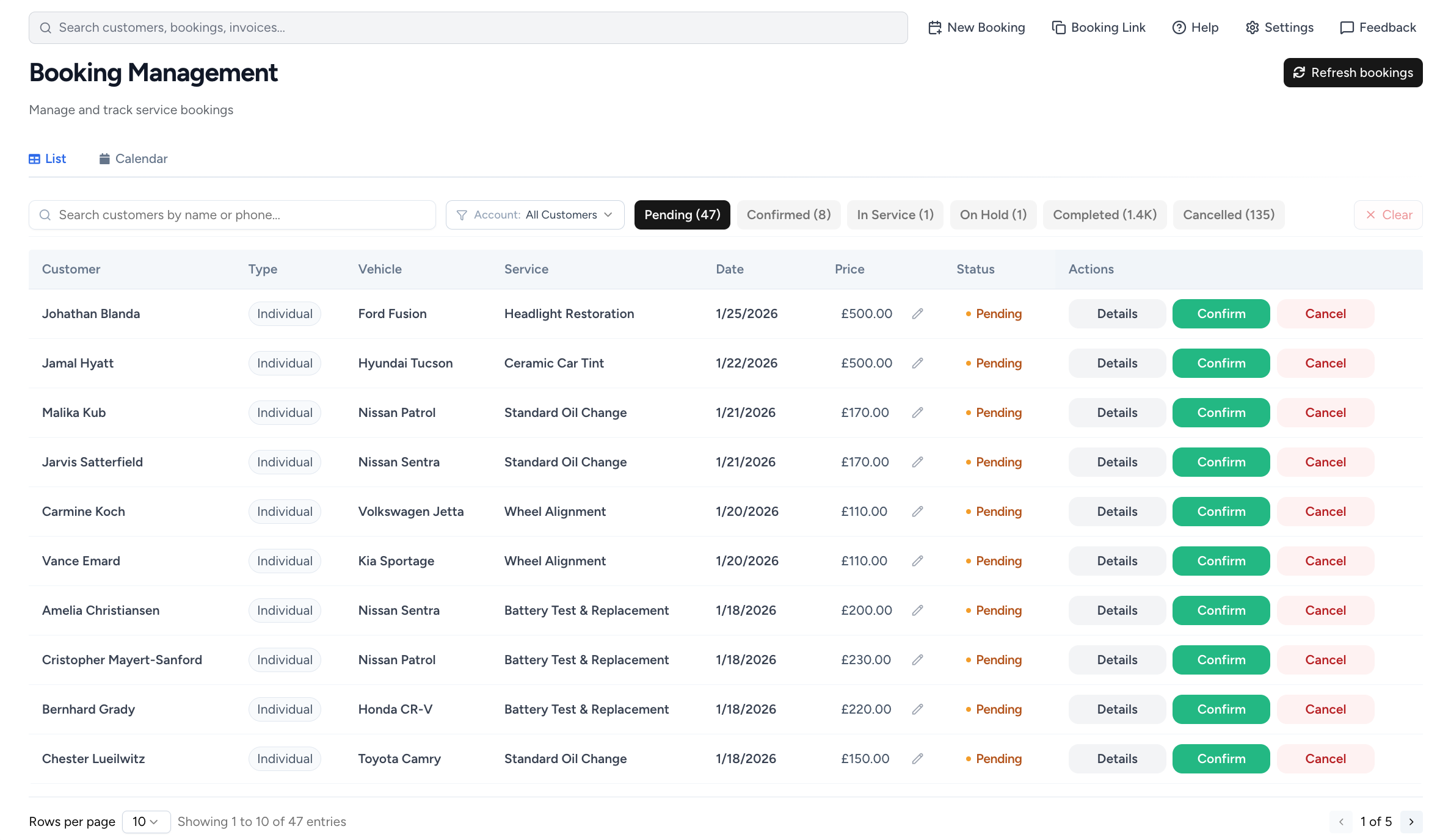Image resolution: width=1451 pixels, height=840 pixels.
Task: Confirm Jamal Hyatt's Ceramic Car Tint booking
Action: tap(1220, 363)
